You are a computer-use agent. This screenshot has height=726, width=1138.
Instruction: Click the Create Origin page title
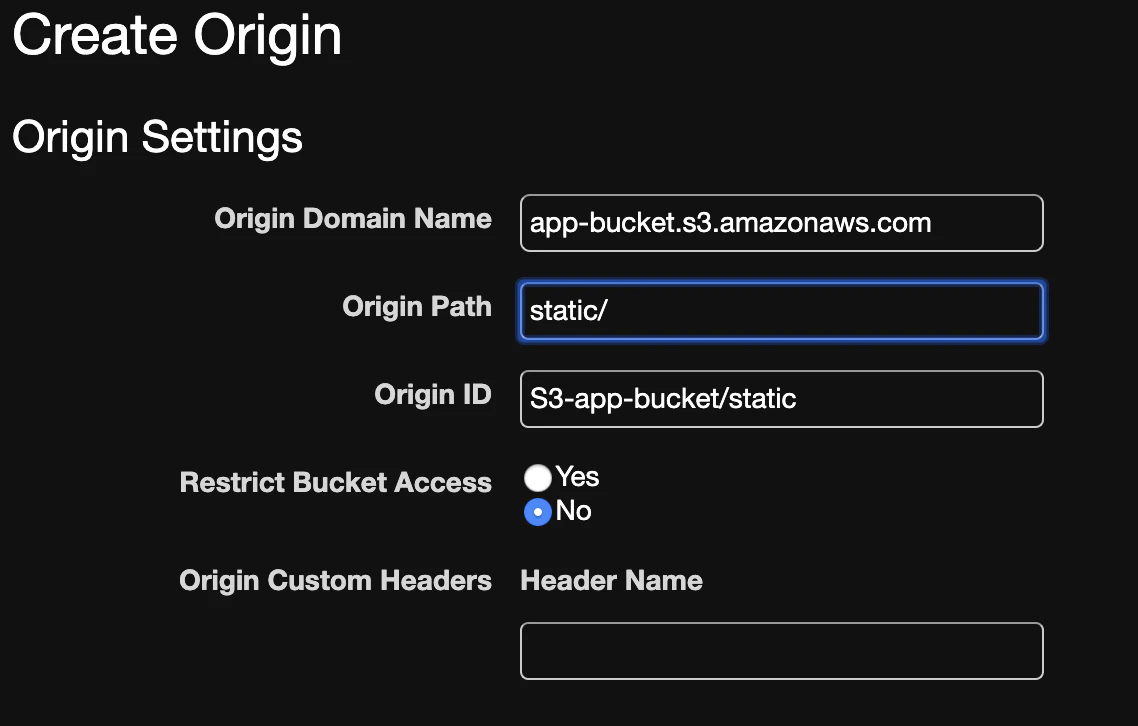tap(177, 36)
